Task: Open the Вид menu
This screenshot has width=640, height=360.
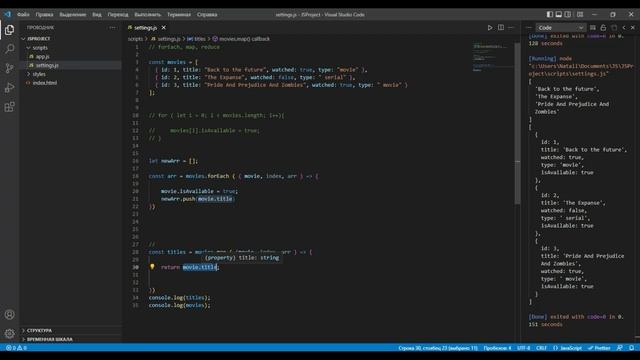Action: click(97, 14)
